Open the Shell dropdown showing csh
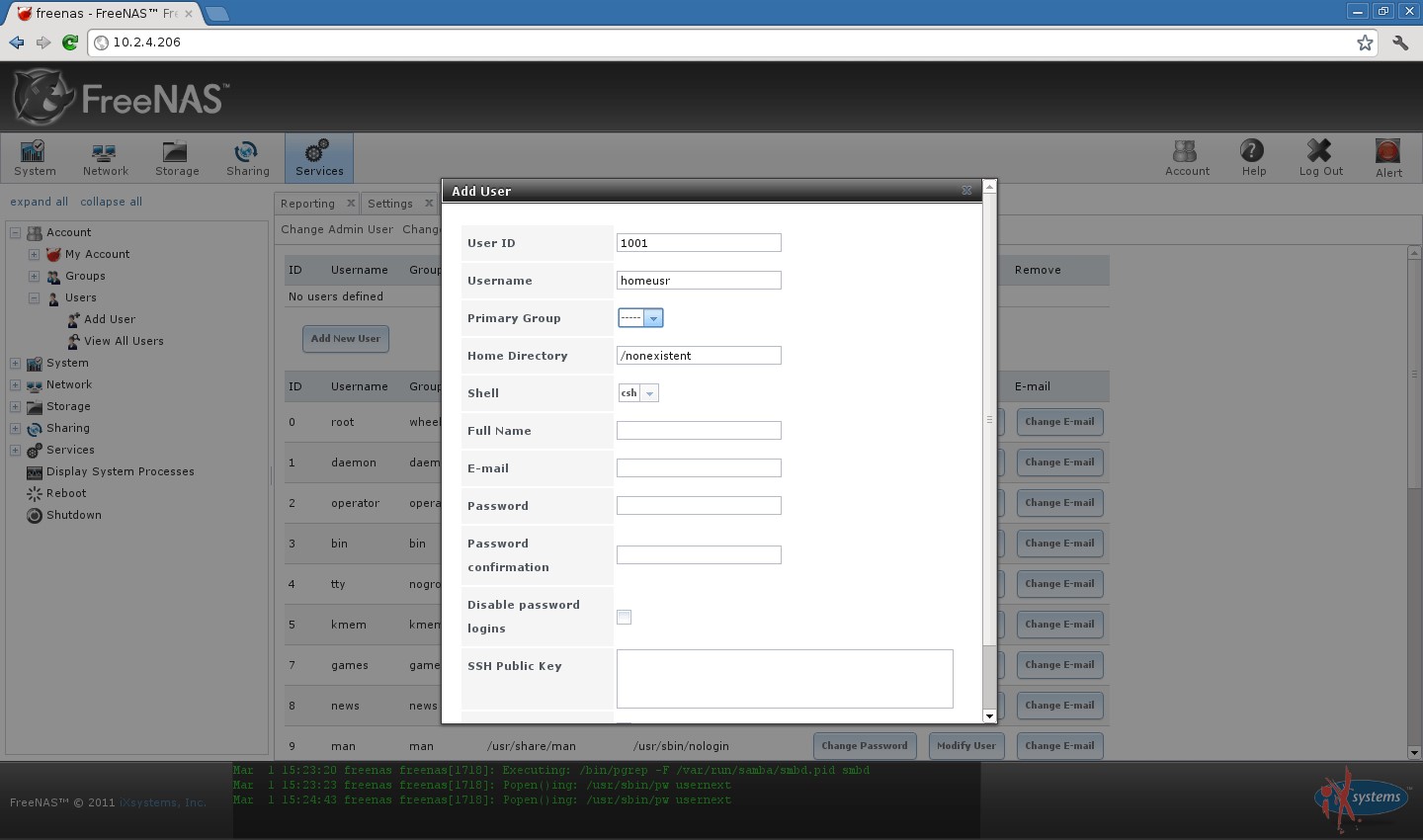 650,392
